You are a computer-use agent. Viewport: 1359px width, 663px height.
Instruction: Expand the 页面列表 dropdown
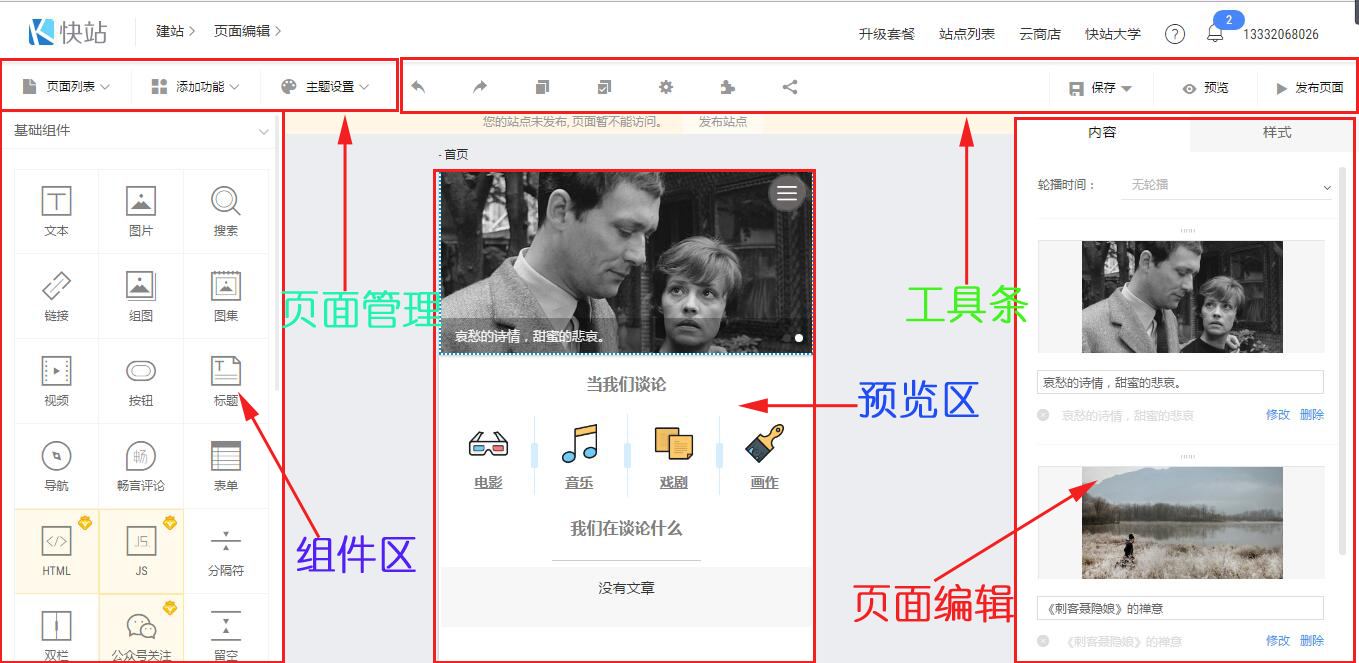(x=66, y=87)
